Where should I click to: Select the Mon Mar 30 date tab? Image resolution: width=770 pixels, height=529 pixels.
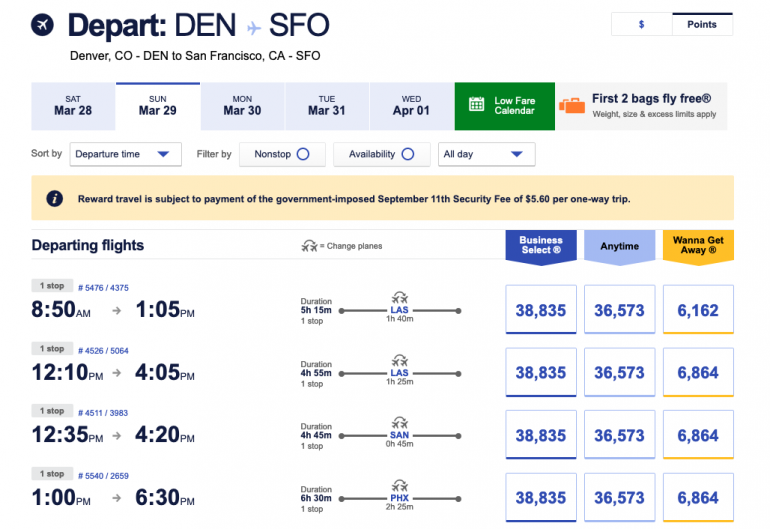point(242,106)
